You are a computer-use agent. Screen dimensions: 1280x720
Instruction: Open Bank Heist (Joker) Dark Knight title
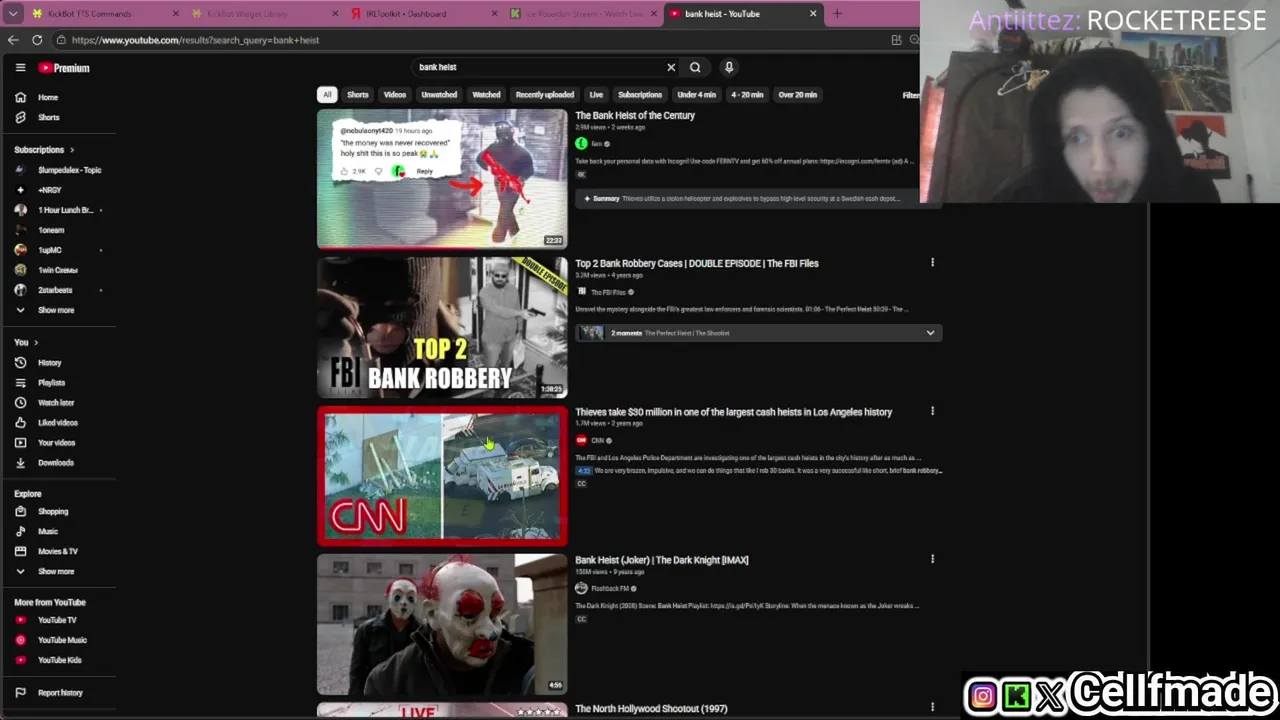coord(661,560)
